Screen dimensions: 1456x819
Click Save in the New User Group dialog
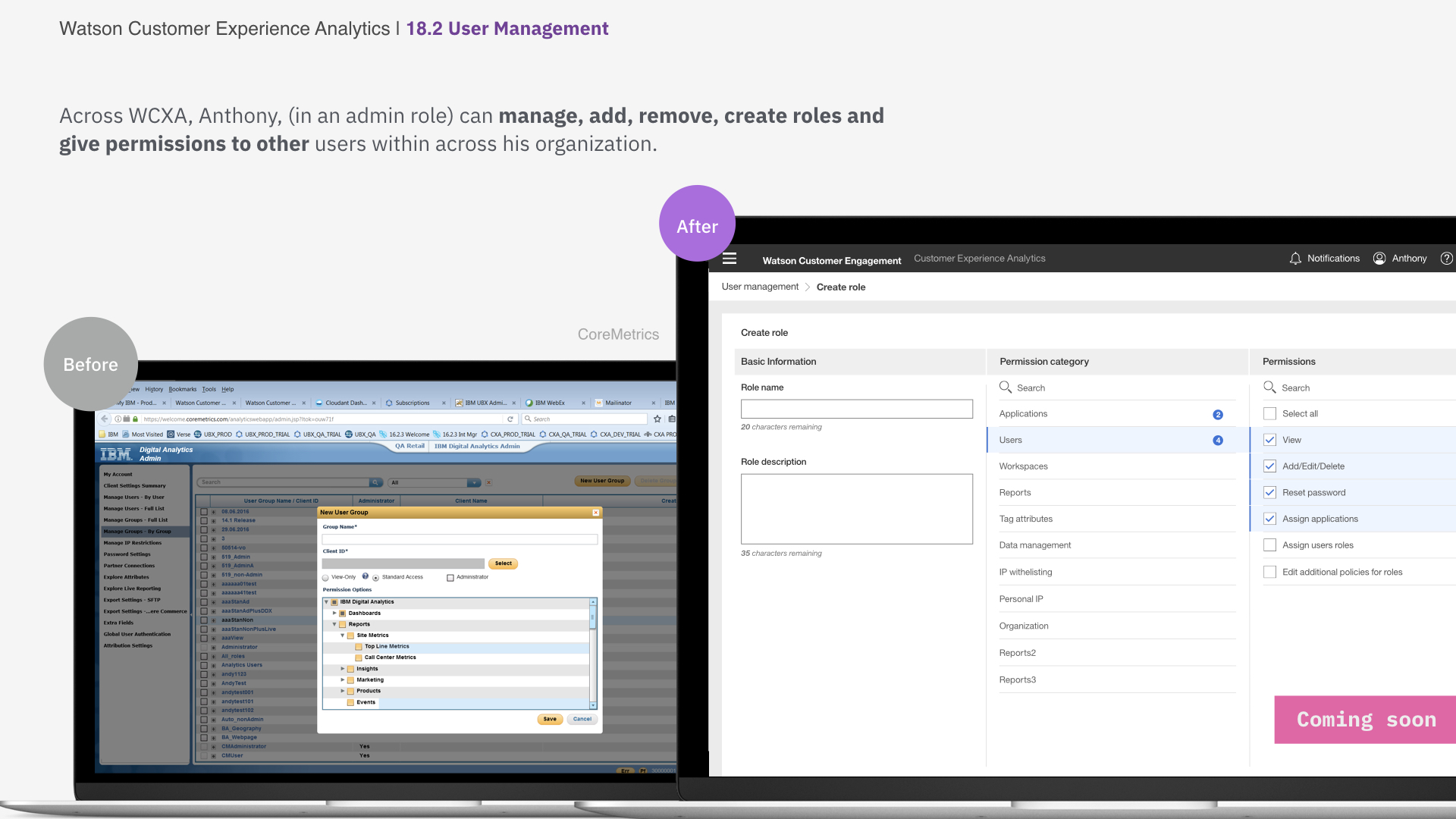[x=550, y=719]
